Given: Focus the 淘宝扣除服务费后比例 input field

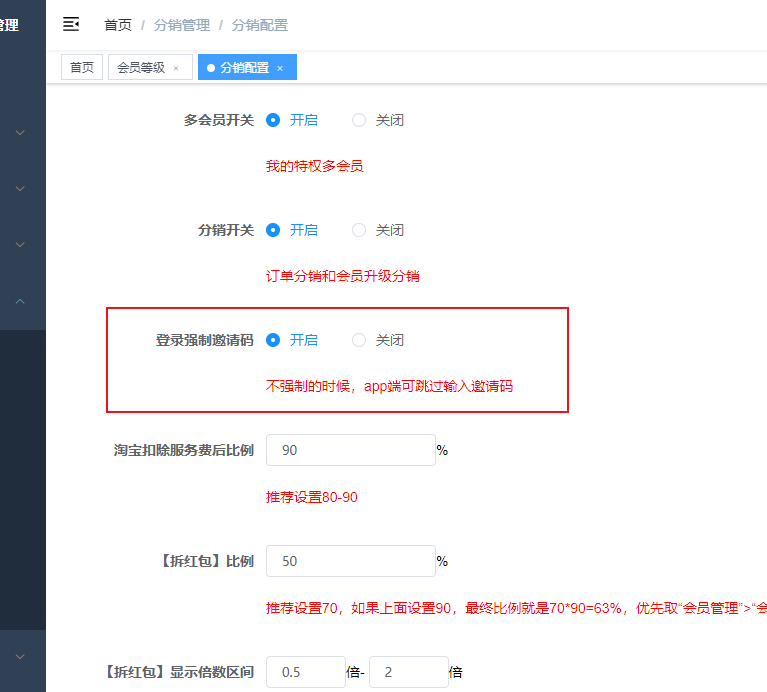Looking at the screenshot, I should click(x=350, y=450).
